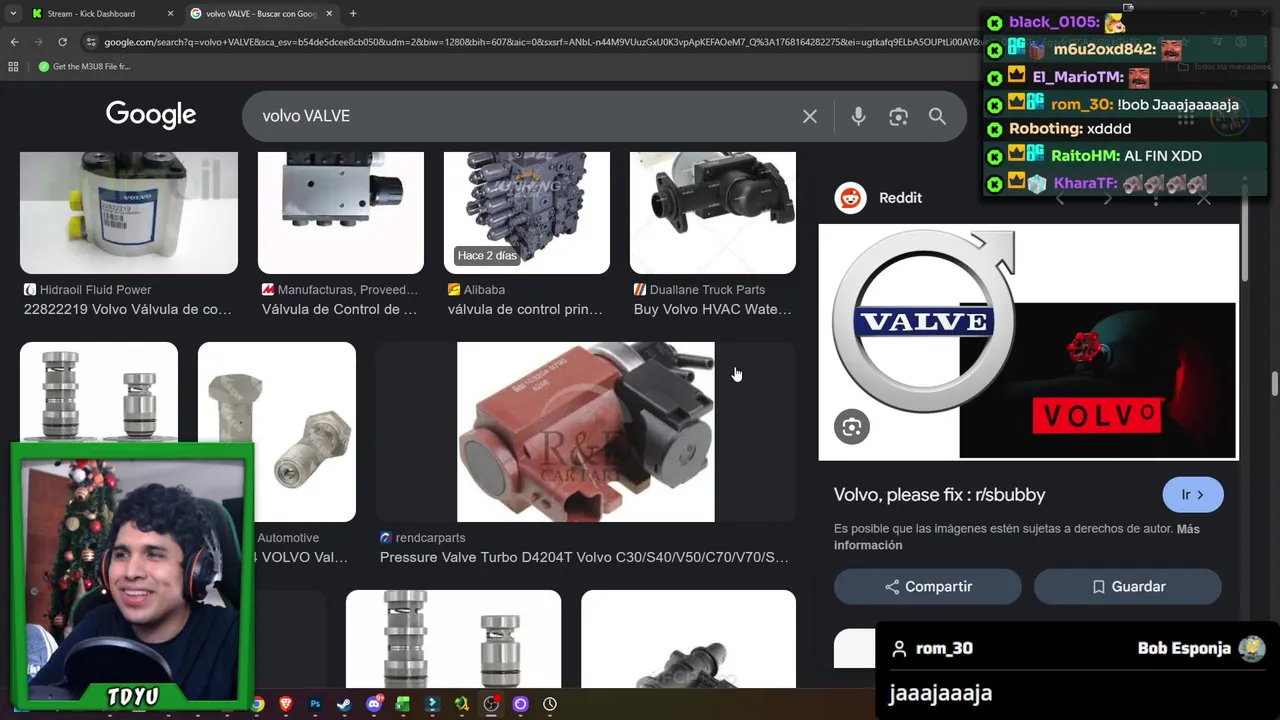Open the purple circle app on taskbar
Image resolution: width=1280 pixels, height=720 pixels.
520,704
